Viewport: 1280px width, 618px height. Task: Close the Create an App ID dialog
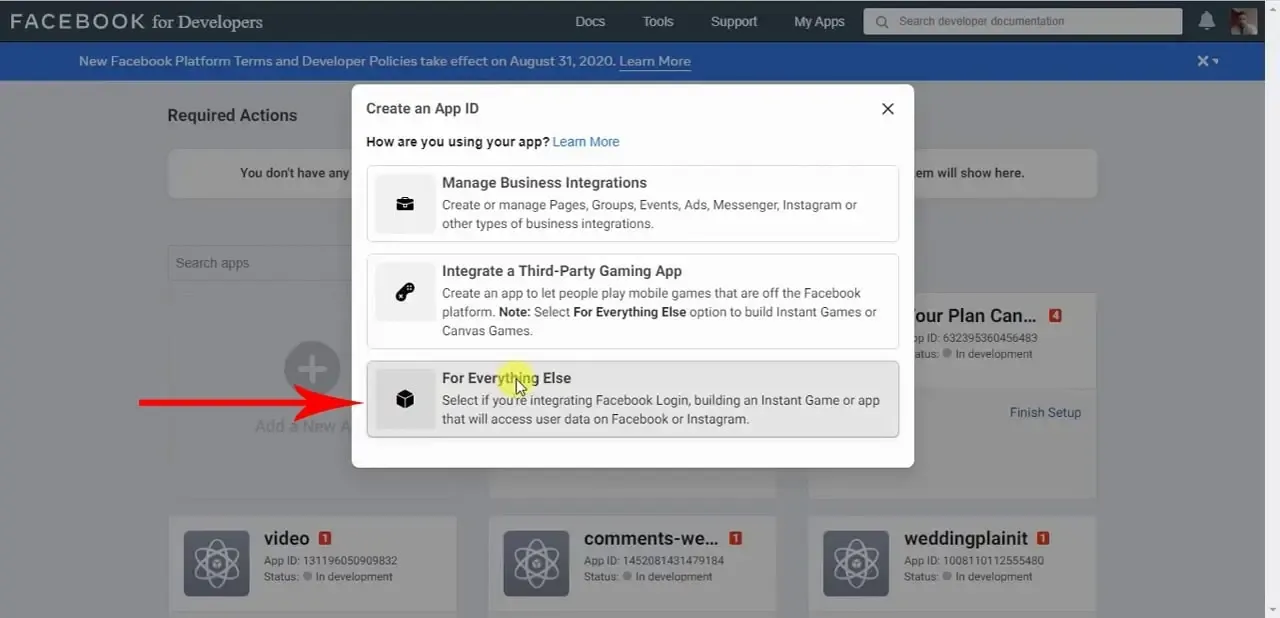coord(887,109)
